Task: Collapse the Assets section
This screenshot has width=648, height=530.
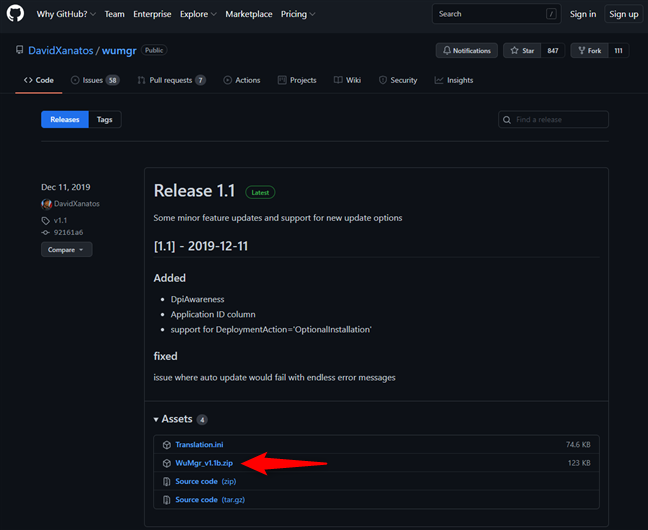Action: point(173,419)
